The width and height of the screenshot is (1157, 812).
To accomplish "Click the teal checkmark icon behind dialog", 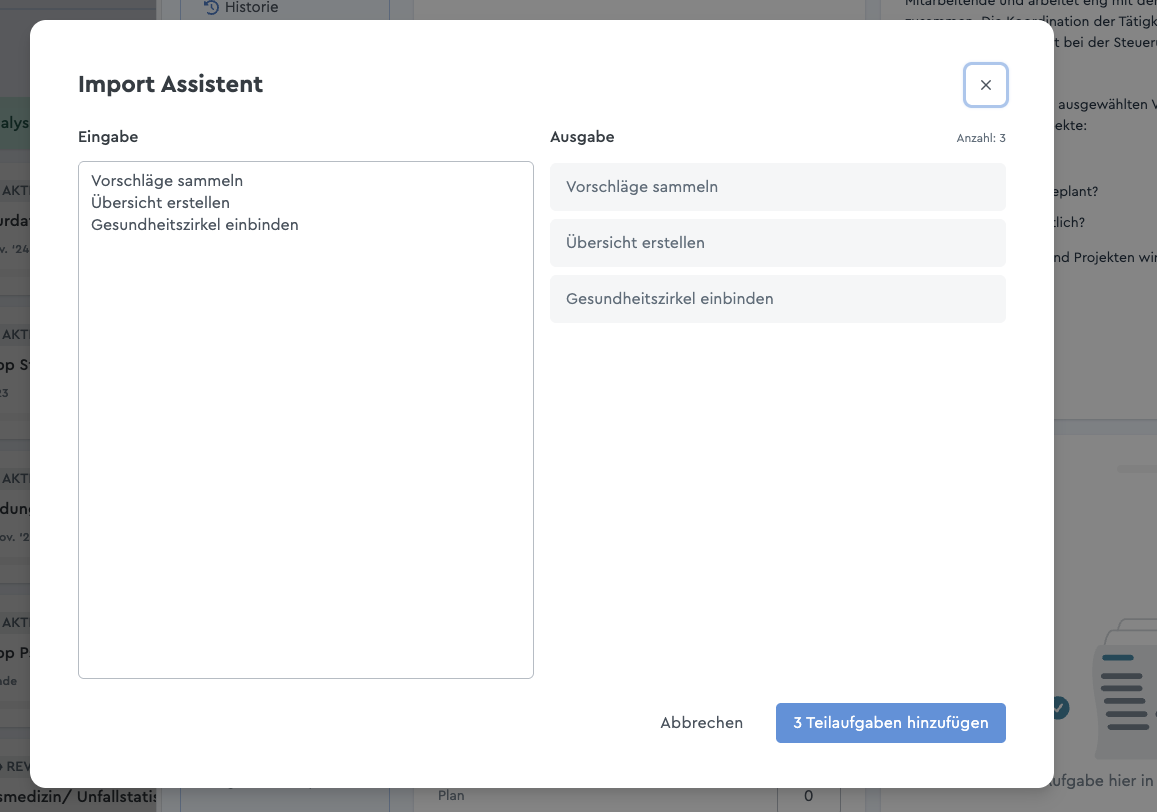I will (x=1059, y=708).
